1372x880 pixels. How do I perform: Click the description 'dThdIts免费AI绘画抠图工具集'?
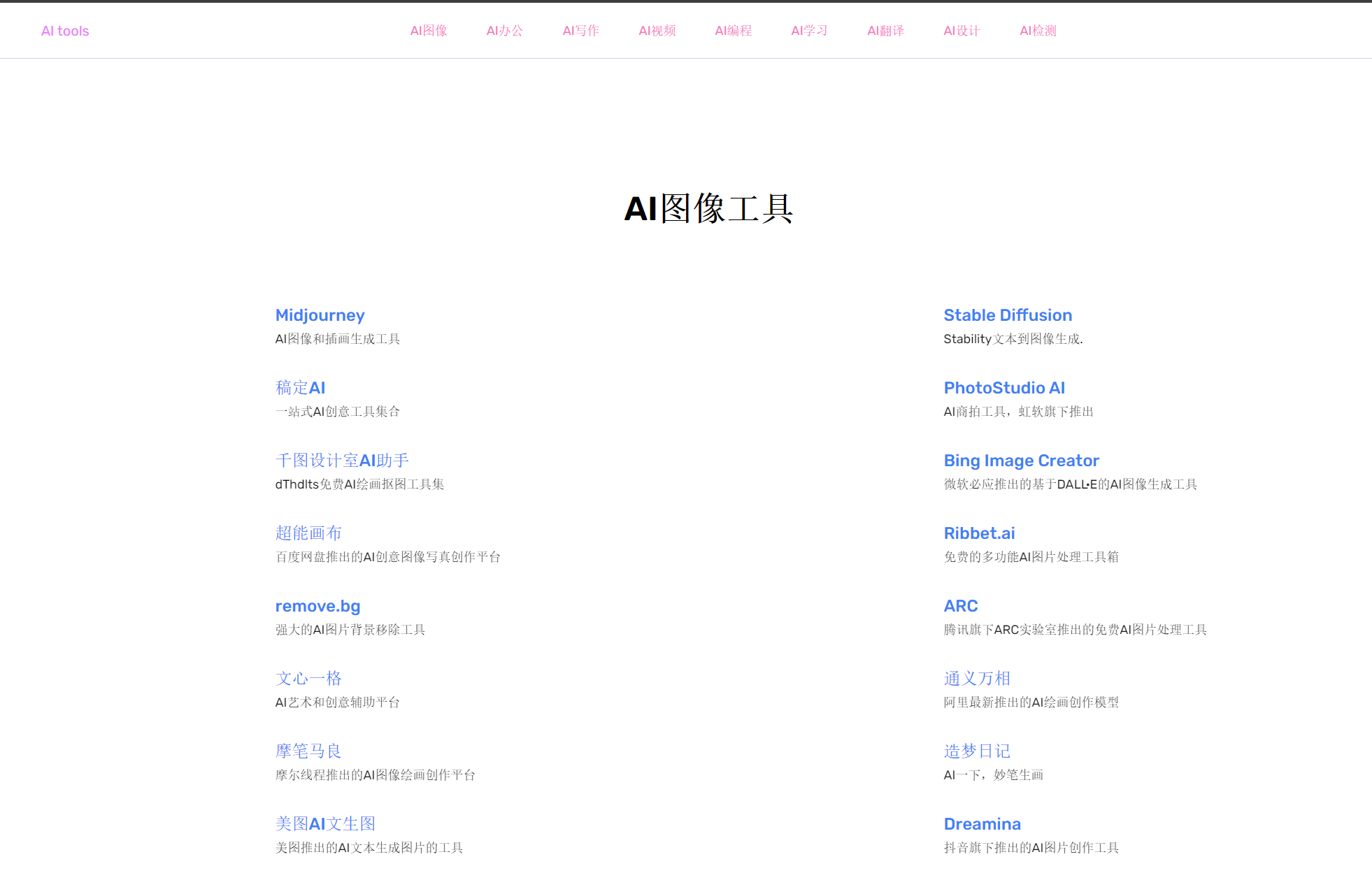(360, 484)
